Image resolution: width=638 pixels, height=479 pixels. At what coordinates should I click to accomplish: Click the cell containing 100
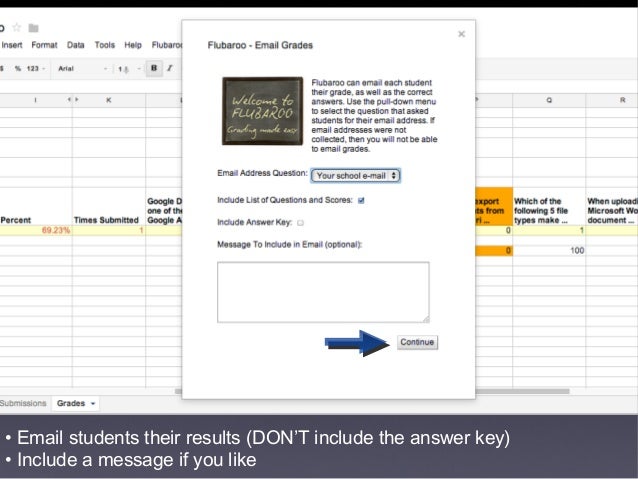click(x=549, y=250)
